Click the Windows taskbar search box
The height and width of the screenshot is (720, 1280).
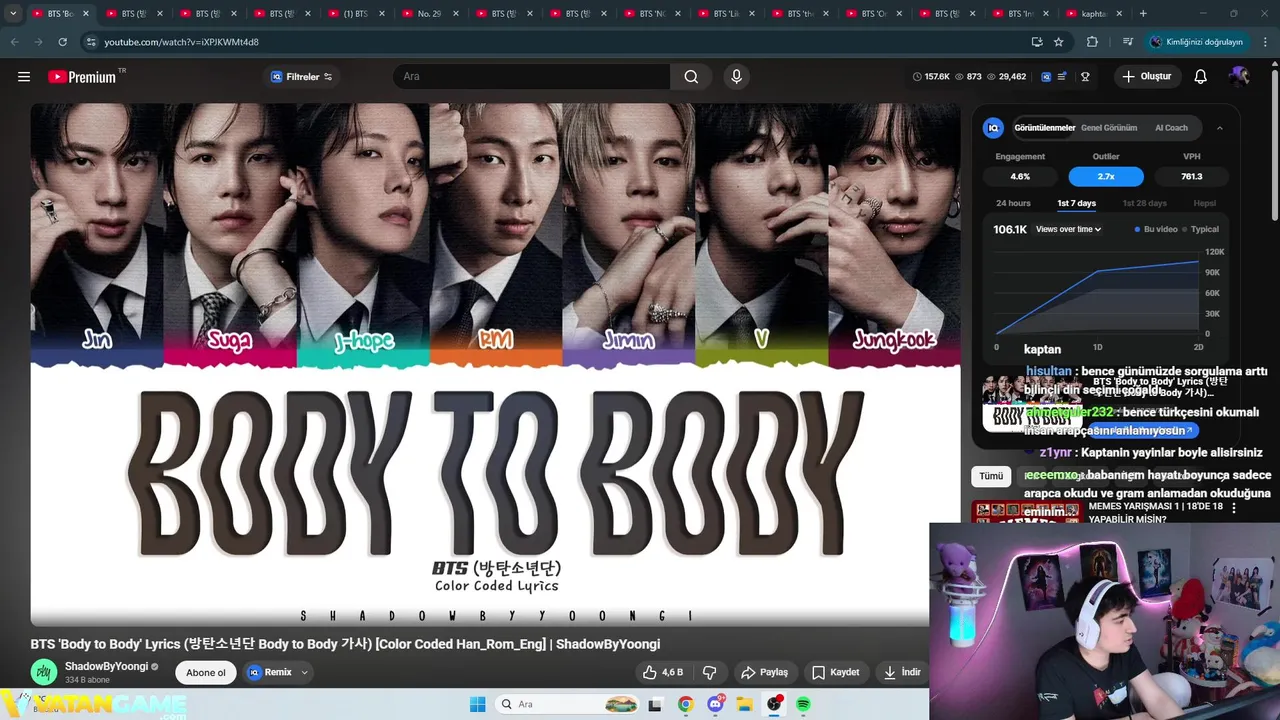pos(568,704)
